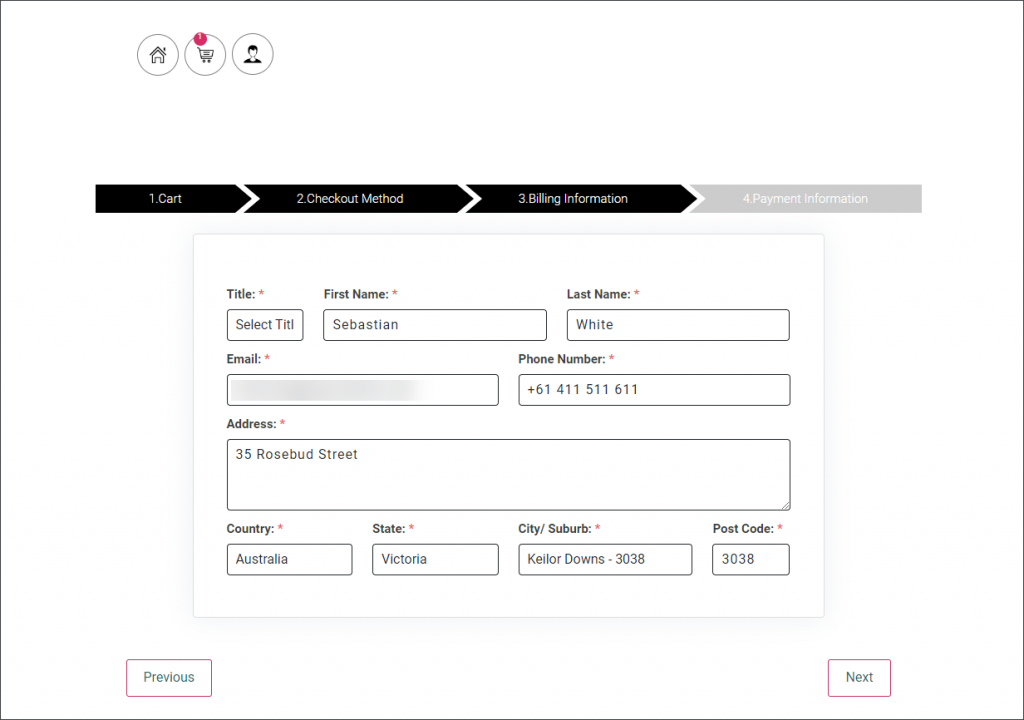Open the home icon button
Screen dimensions: 1024x720
[x=157, y=55]
